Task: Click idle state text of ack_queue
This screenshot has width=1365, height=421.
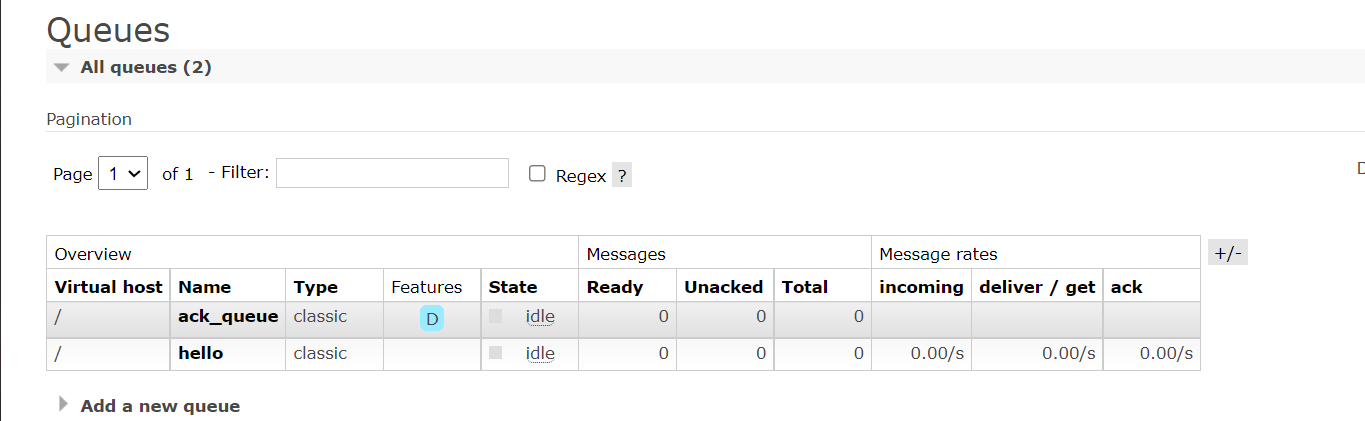Action: point(540,317)
